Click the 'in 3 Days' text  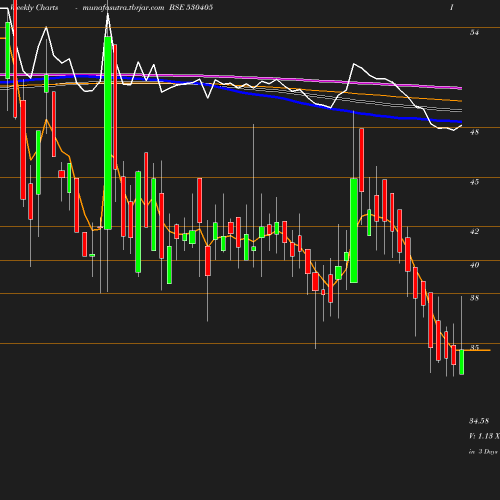tap(483, 452)
